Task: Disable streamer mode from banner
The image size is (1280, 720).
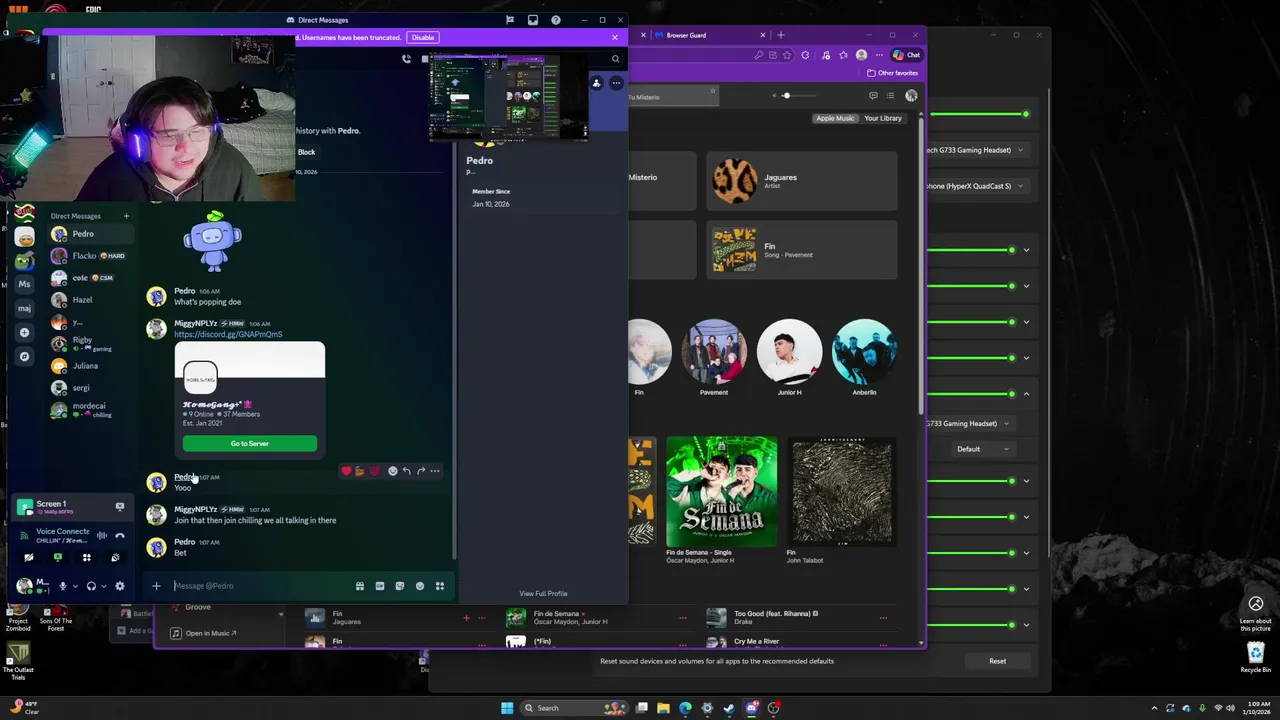Action: 423,37
